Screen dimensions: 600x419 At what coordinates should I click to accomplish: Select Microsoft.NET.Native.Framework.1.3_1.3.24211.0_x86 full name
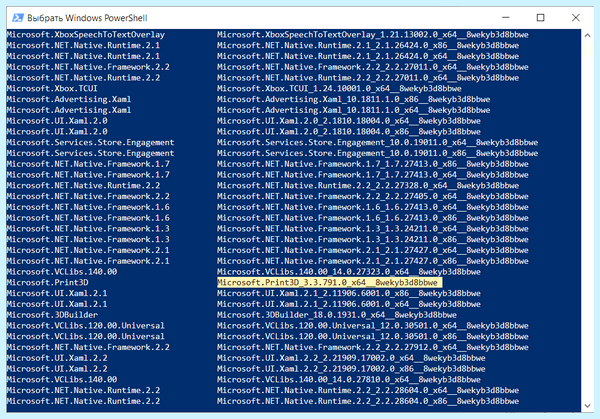(373, 239)
